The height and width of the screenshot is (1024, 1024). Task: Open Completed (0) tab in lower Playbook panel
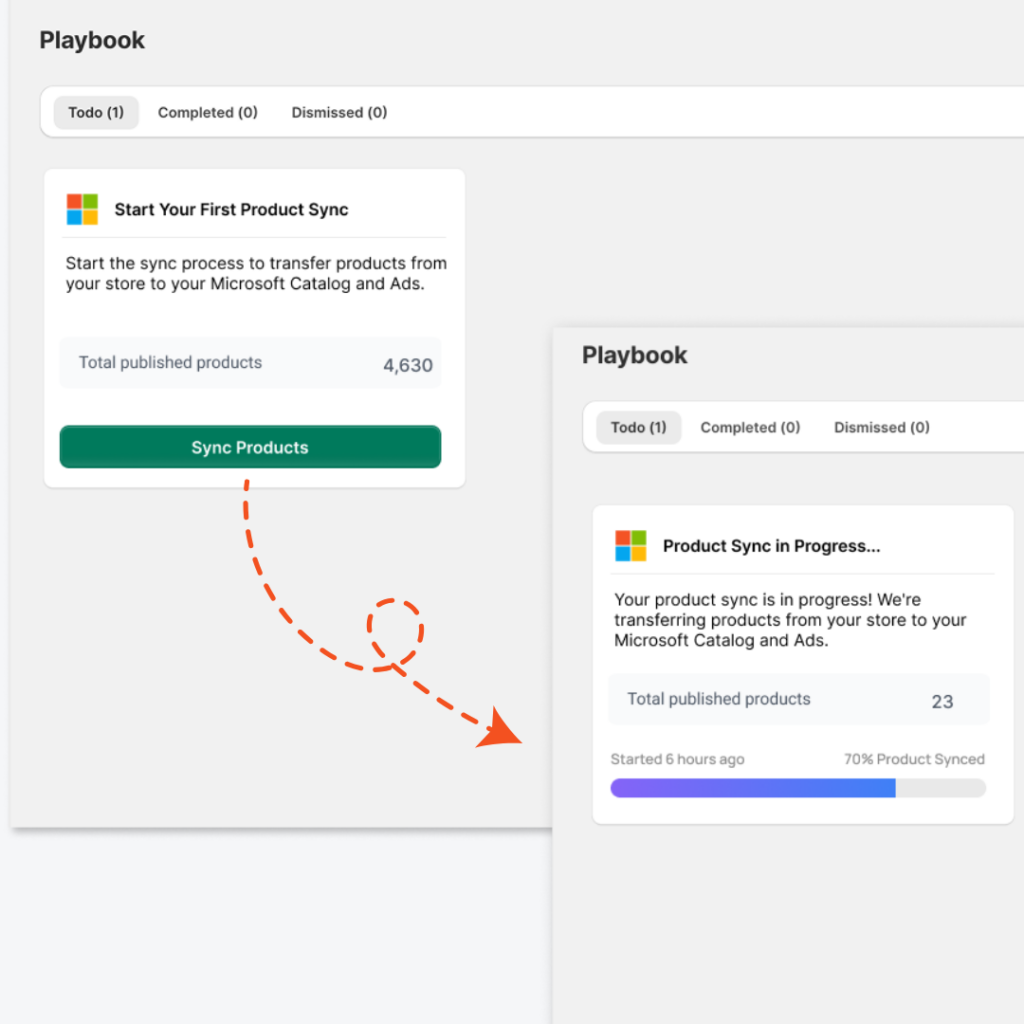[x=750, y=427]
